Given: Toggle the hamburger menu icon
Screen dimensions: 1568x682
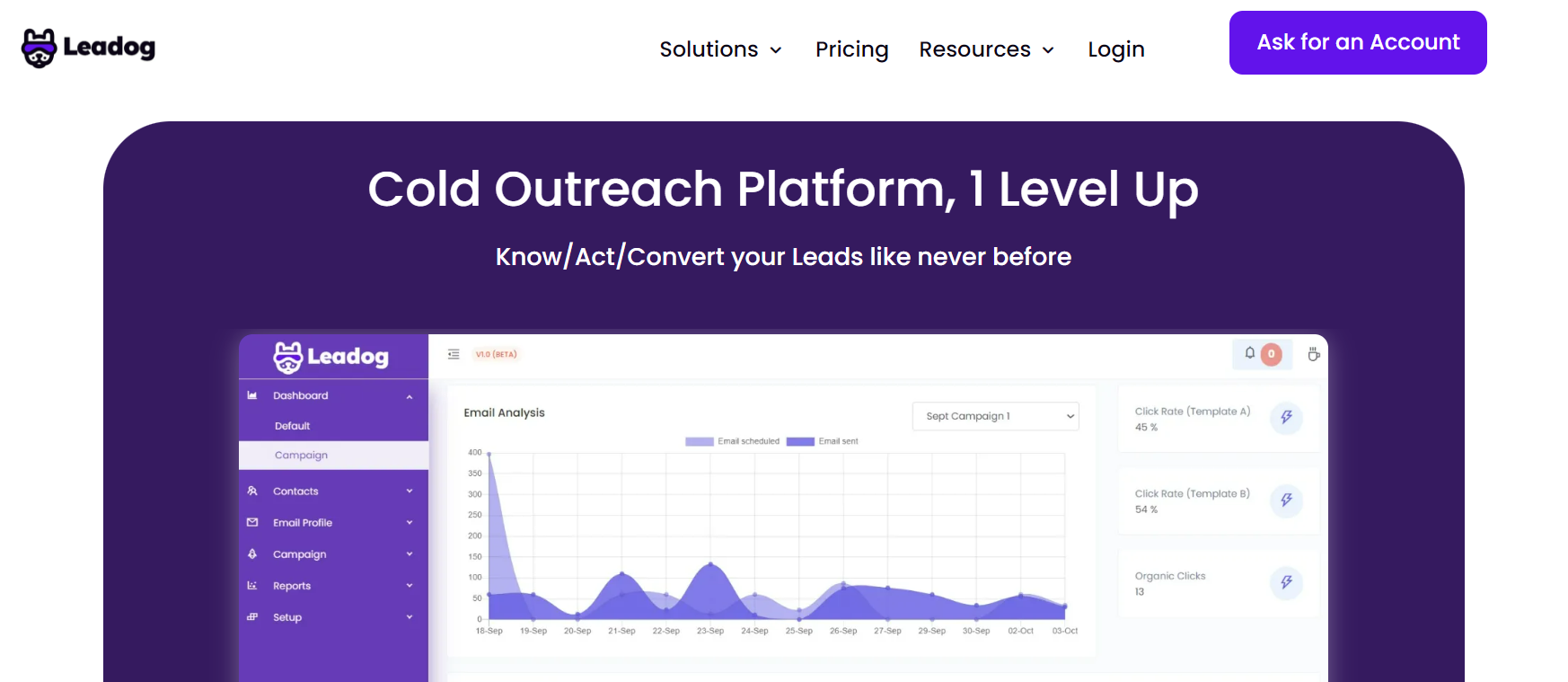Looking at the screenshot, I should [454, 354].
